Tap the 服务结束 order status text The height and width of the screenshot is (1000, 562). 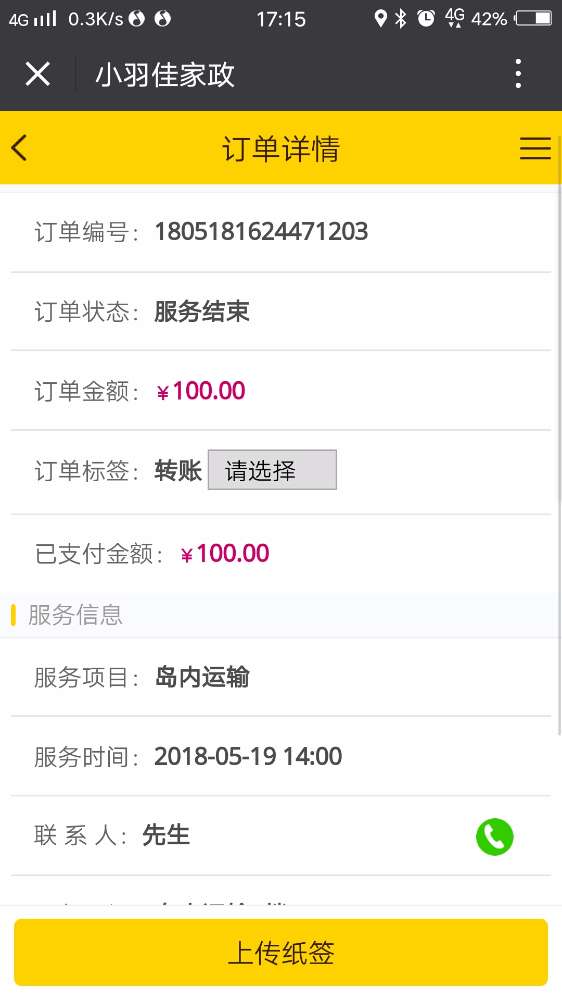pos(202,312)
